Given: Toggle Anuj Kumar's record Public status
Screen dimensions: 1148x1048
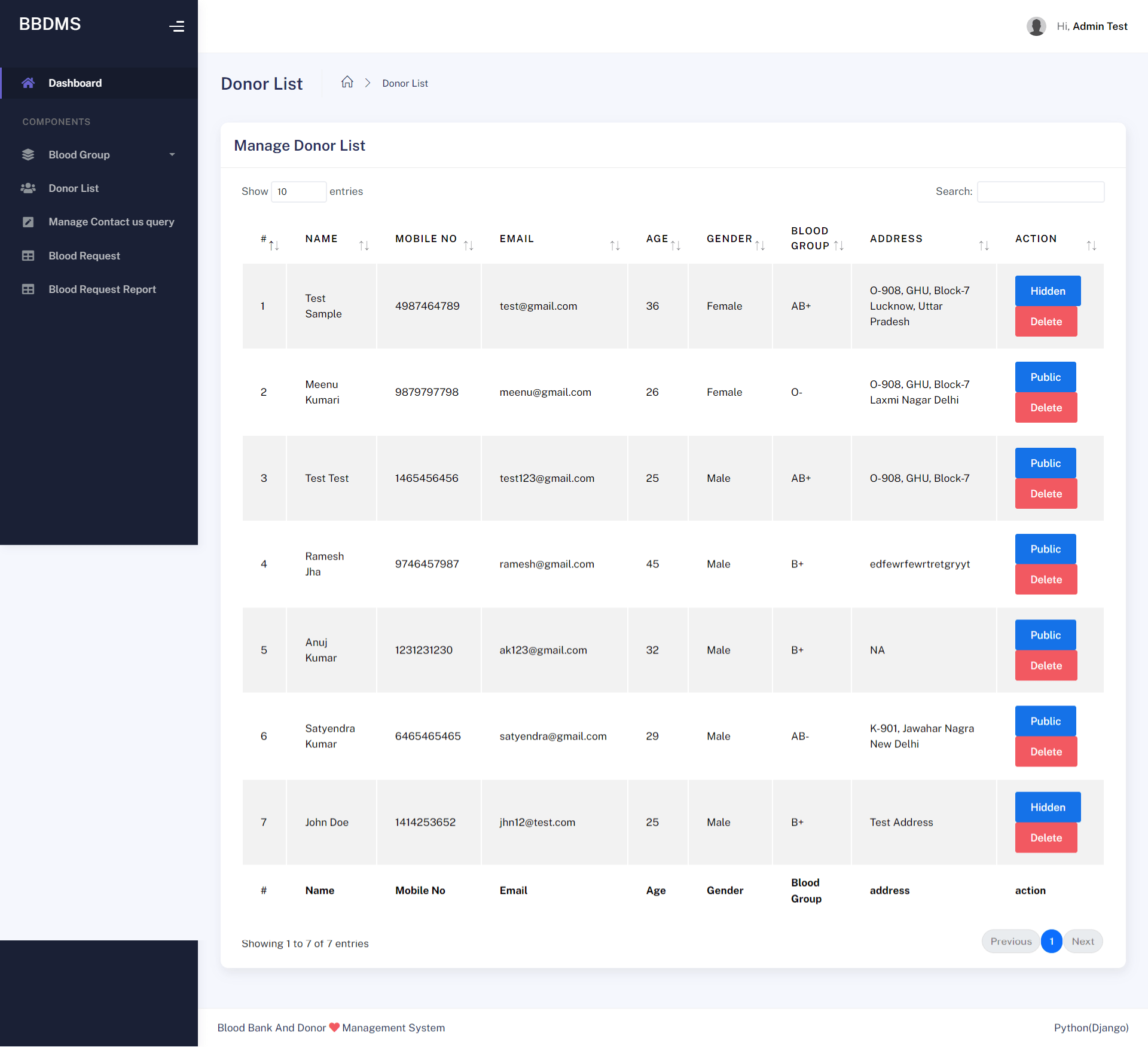Looking at the screenshot, I should pyautogui.click(x=1045, y=635).
